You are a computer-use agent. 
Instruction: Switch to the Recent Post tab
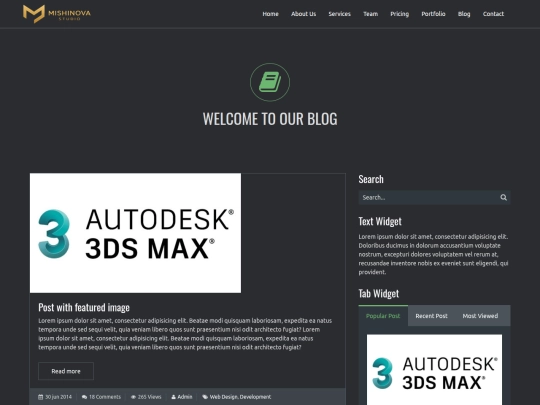pos(431,315)
